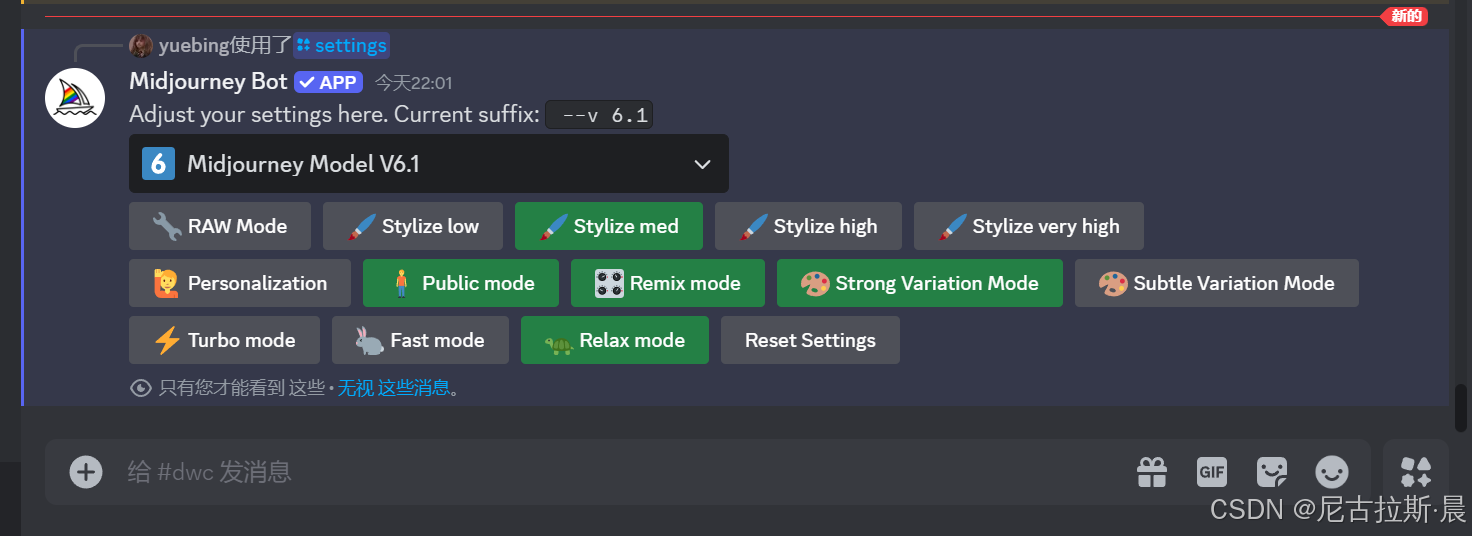
Task: Click the red new-messages badge
Action: click(x=1403, y=16)
